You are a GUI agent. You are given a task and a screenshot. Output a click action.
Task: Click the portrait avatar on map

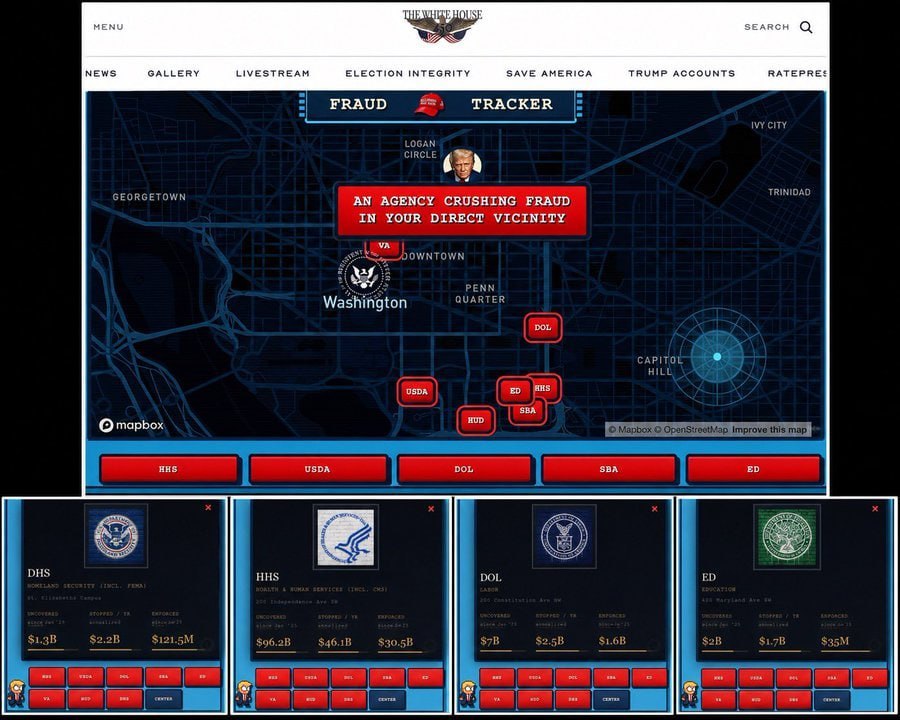pos(462,165)
